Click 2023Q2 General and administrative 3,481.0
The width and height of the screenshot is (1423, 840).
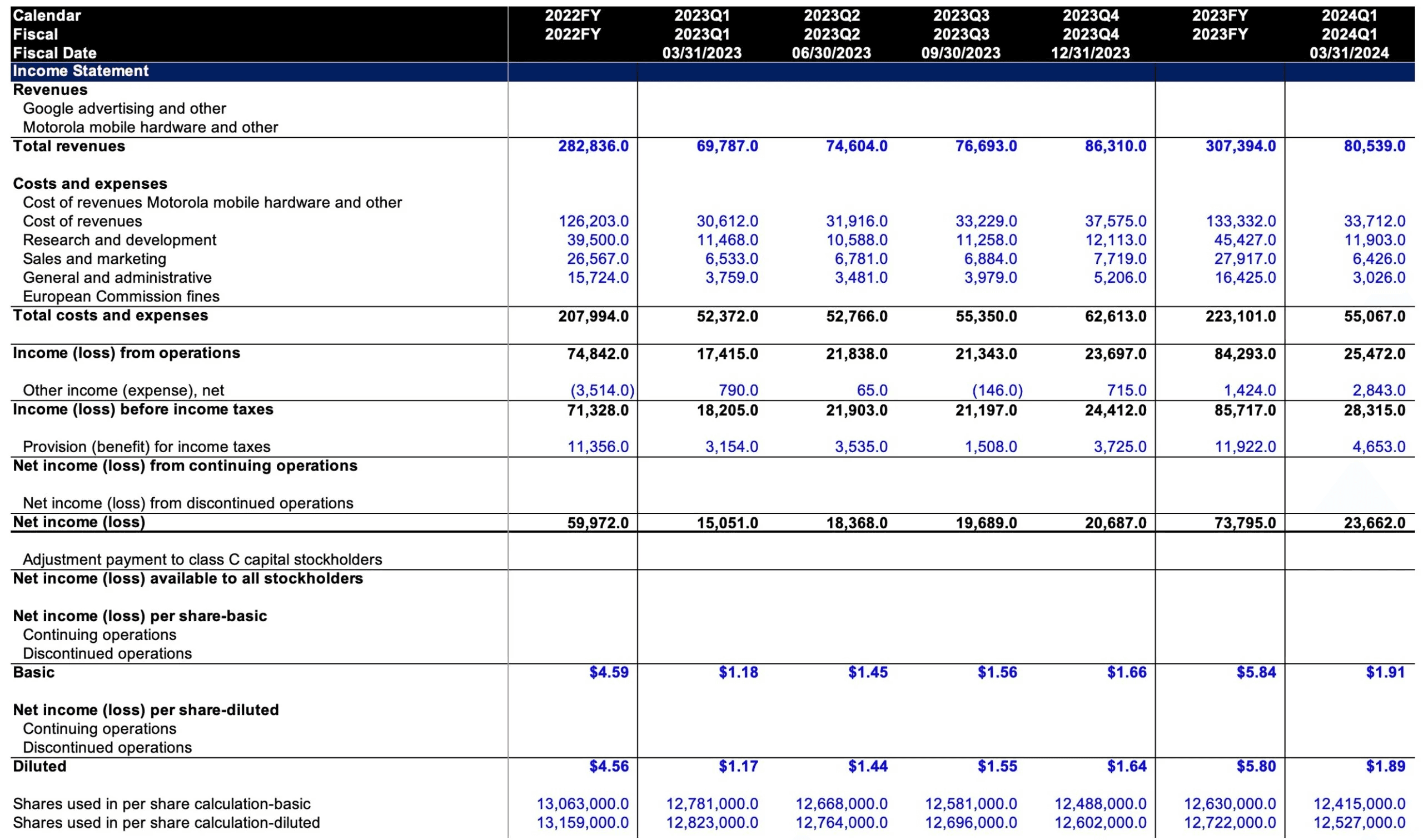click(x=860, y=278)
